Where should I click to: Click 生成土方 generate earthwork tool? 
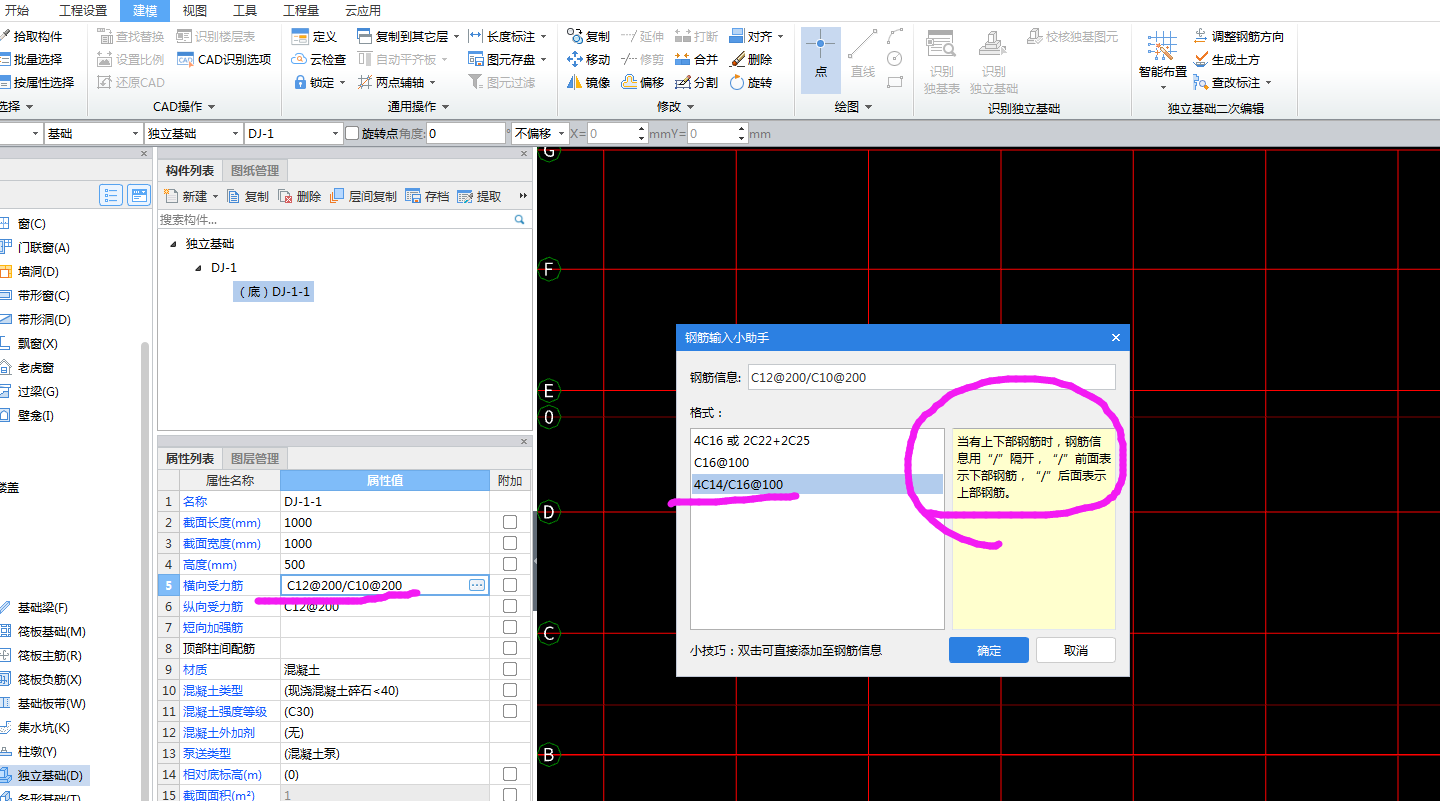click(x=1226, y=59)
